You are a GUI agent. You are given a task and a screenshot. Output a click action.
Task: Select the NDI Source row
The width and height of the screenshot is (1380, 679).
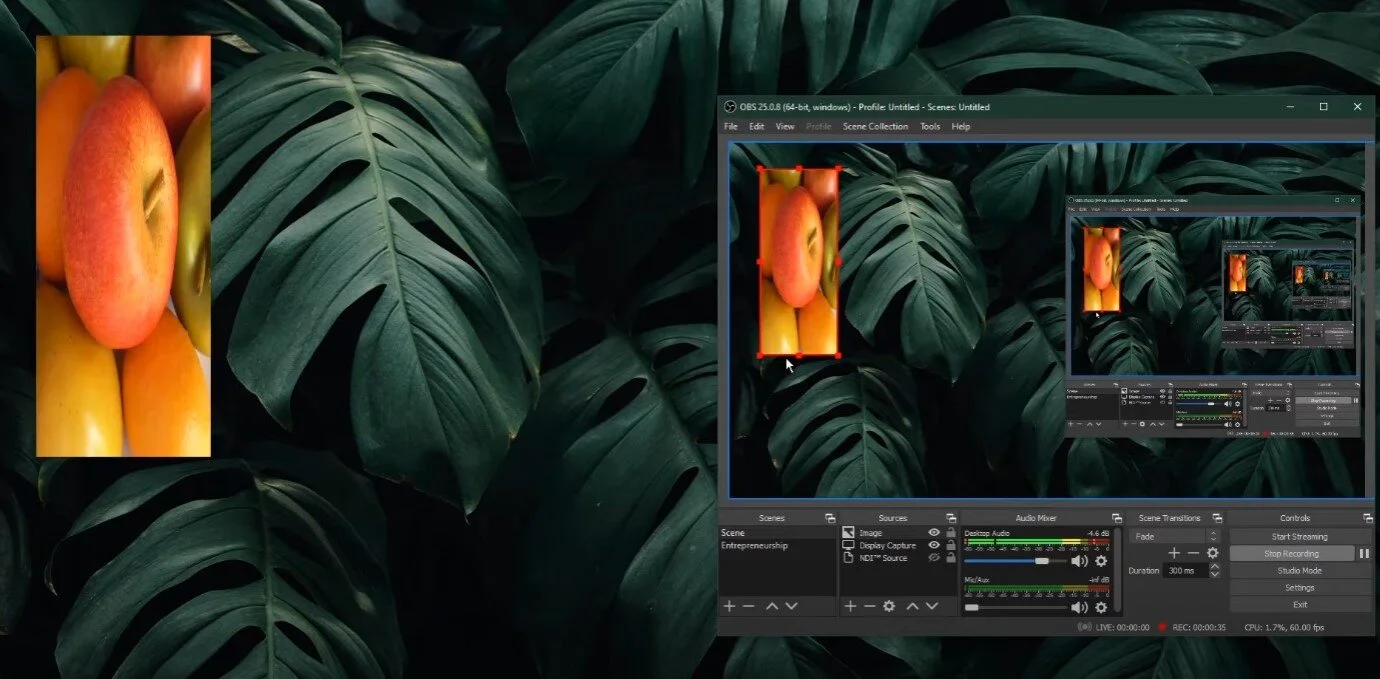tap(898, 558)
